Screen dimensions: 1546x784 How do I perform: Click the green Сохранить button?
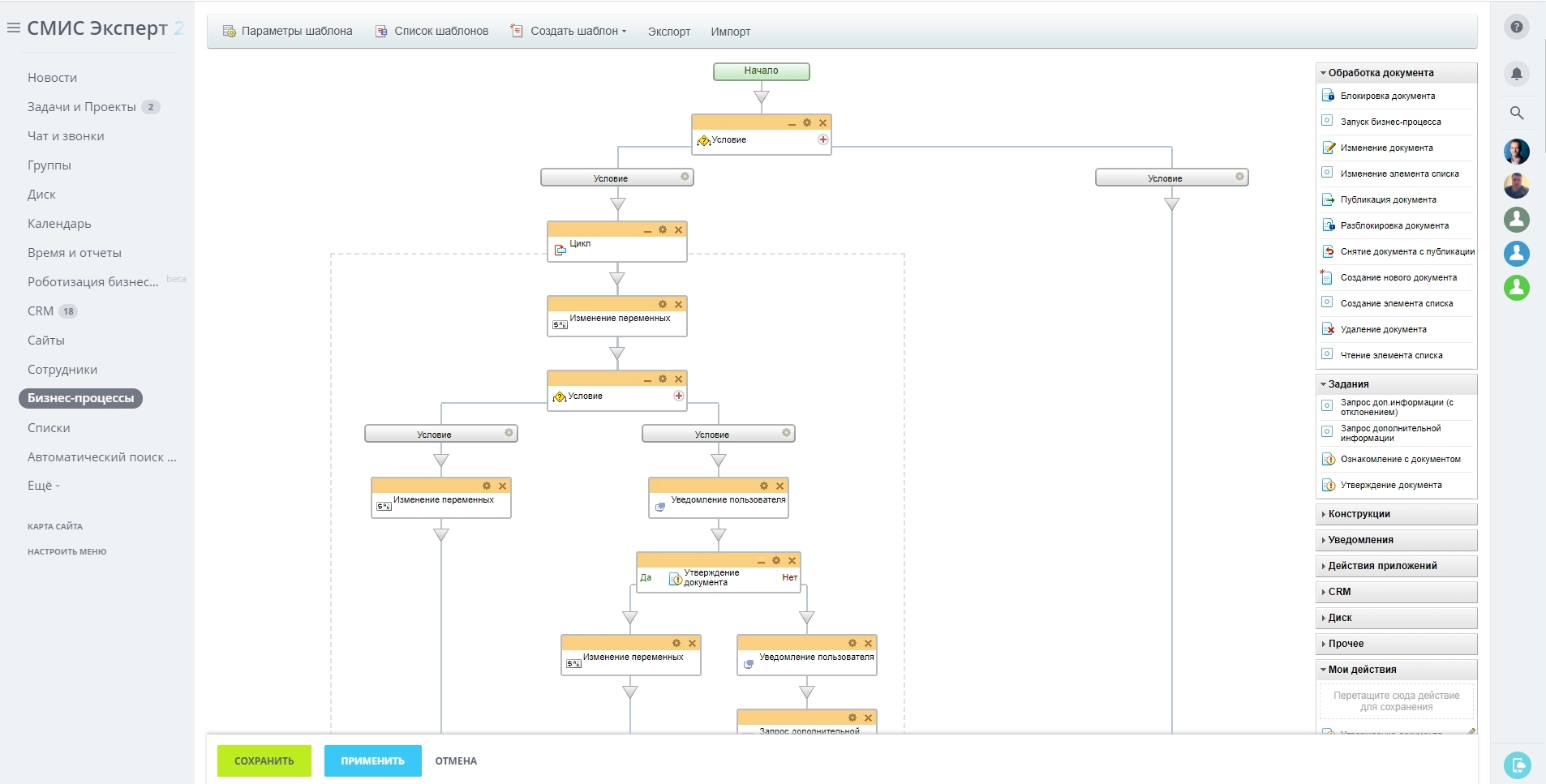264,760
